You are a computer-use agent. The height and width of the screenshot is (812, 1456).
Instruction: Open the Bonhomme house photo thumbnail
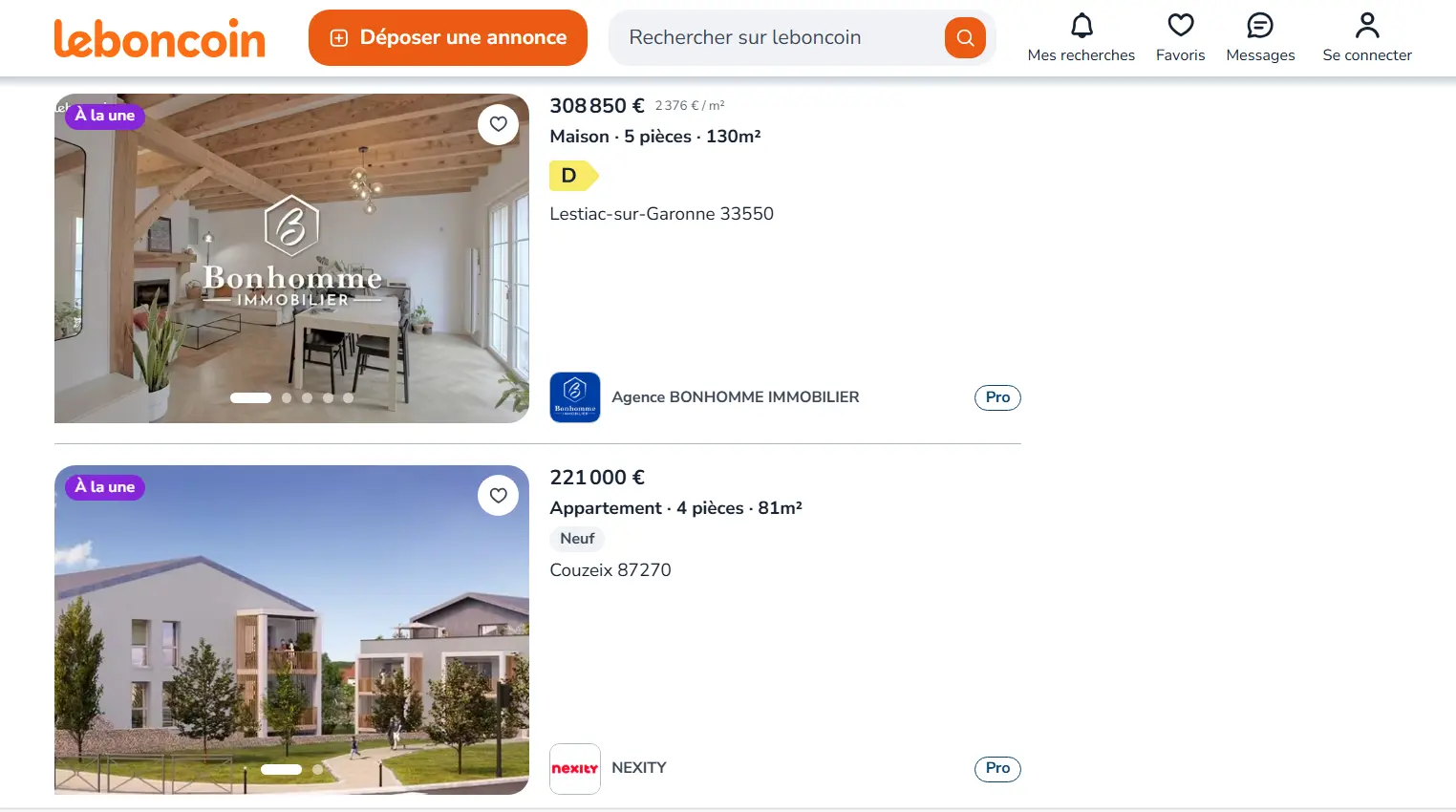[291, 258]
